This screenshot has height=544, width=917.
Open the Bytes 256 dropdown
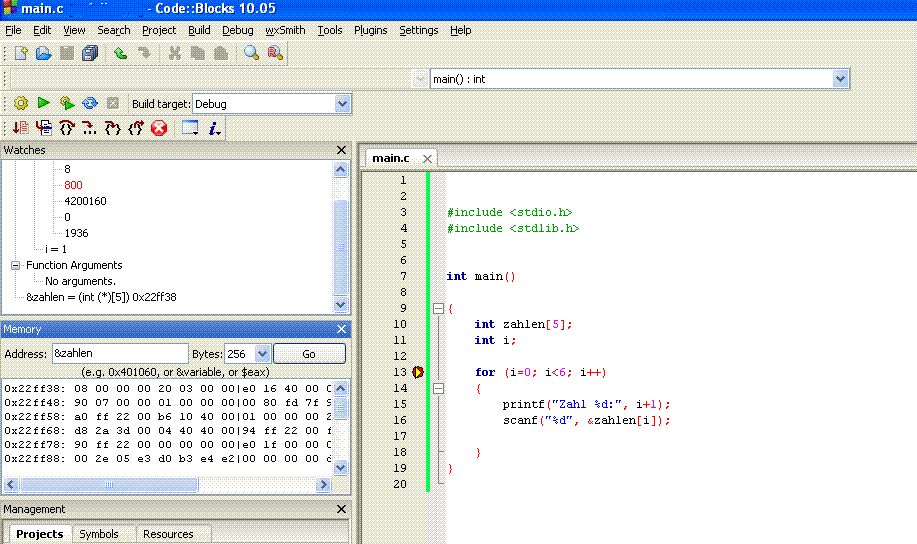pyautogui.click(x=262, y=354)
